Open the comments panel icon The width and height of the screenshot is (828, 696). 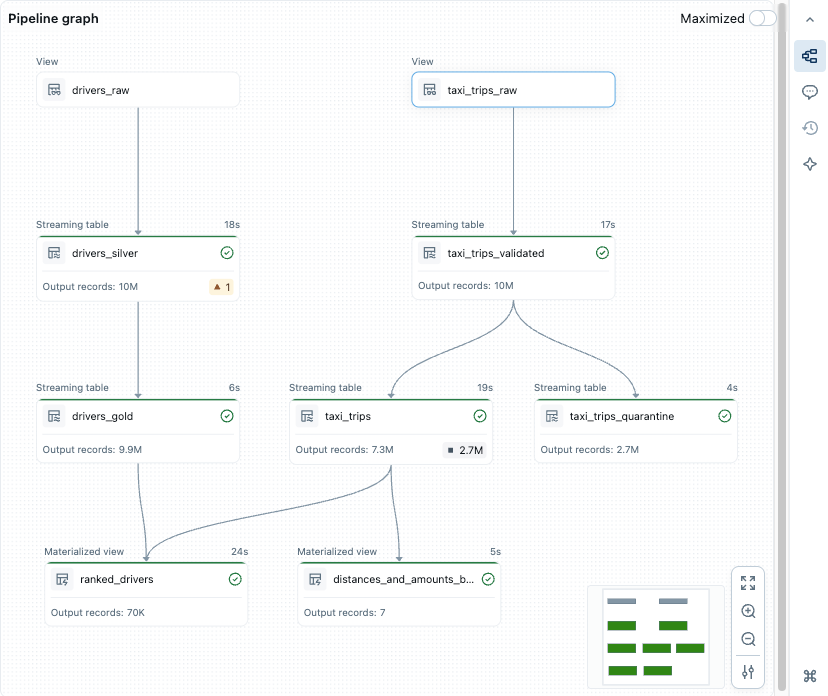coord(810,92)
